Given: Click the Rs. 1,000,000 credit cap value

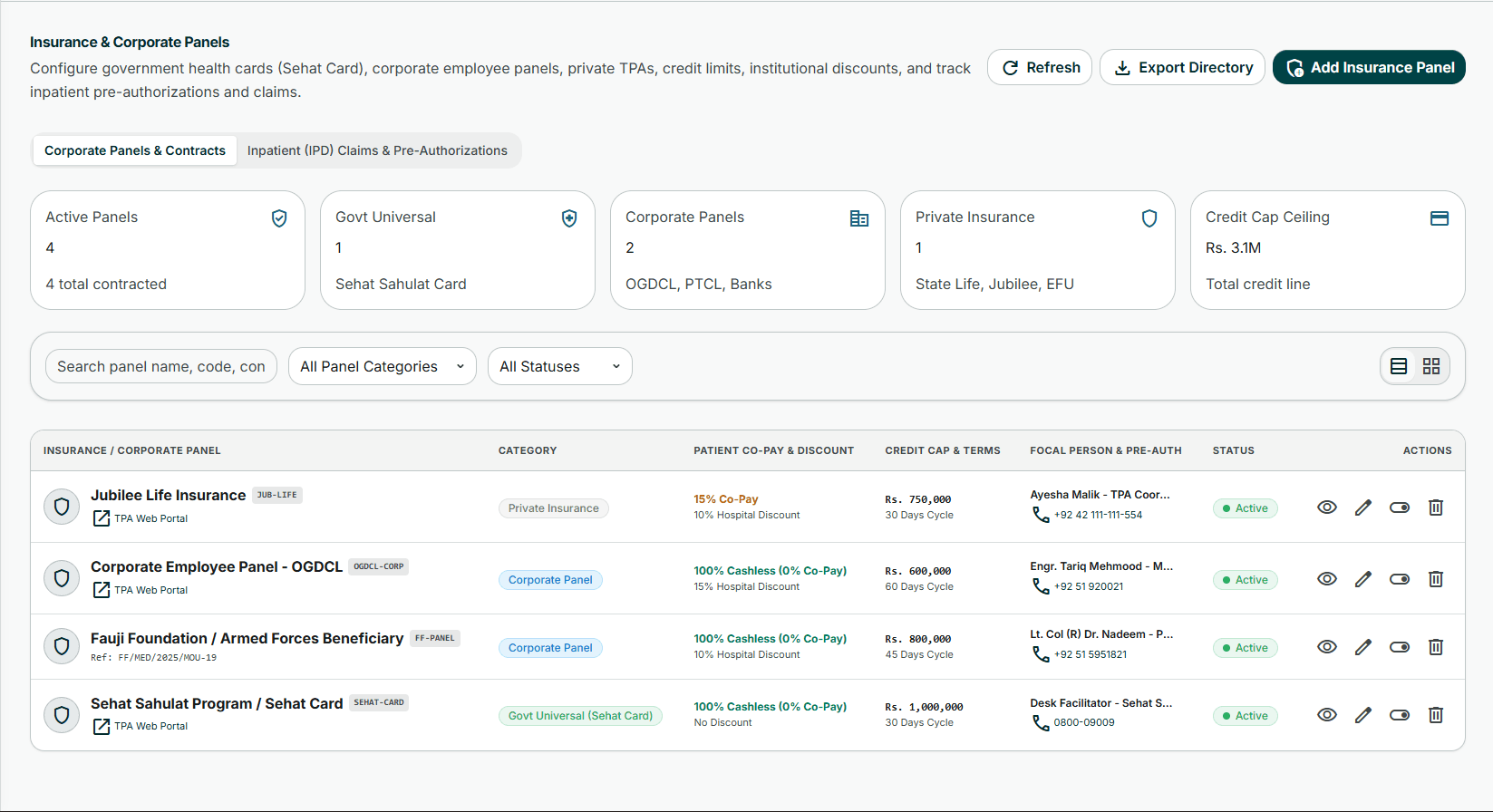Looking at the screenshot, I should [x=925, y=707].
